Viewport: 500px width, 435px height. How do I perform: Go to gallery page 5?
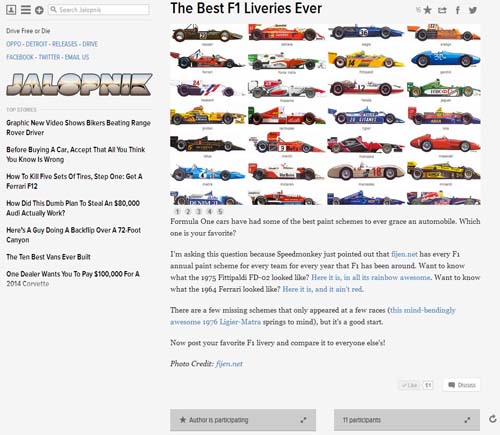click(x=220, y=211)
